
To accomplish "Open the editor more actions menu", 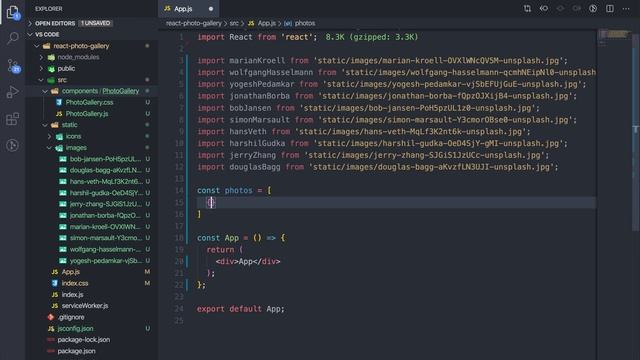I will coord(626,9).
